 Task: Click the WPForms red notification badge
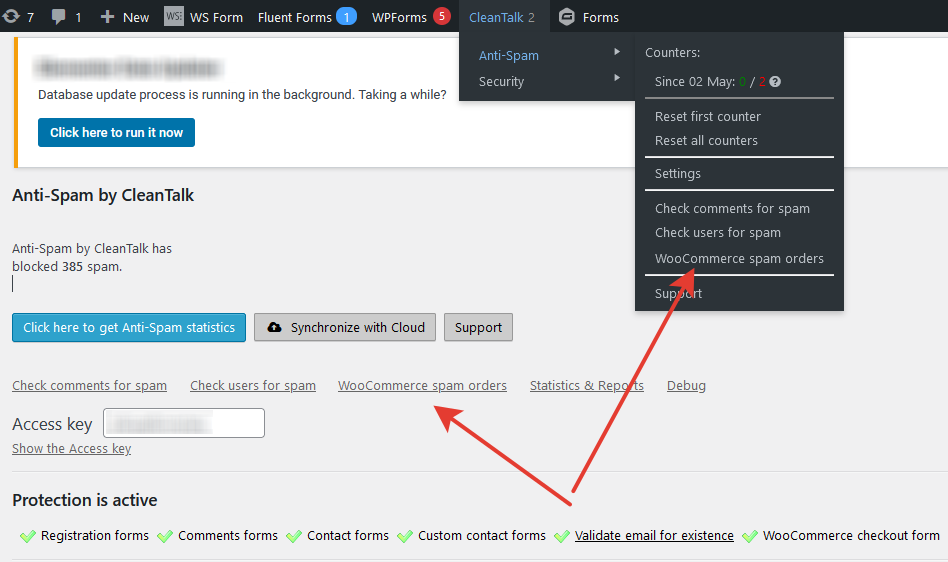[441, 17]
